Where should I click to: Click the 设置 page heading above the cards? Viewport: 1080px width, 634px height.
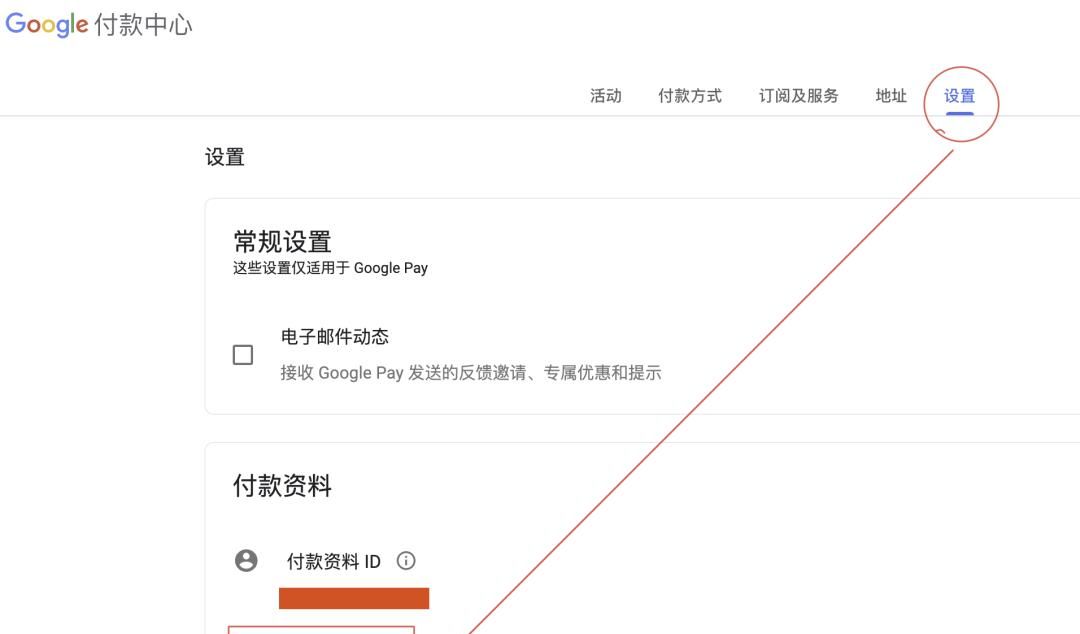pos(225,157)
